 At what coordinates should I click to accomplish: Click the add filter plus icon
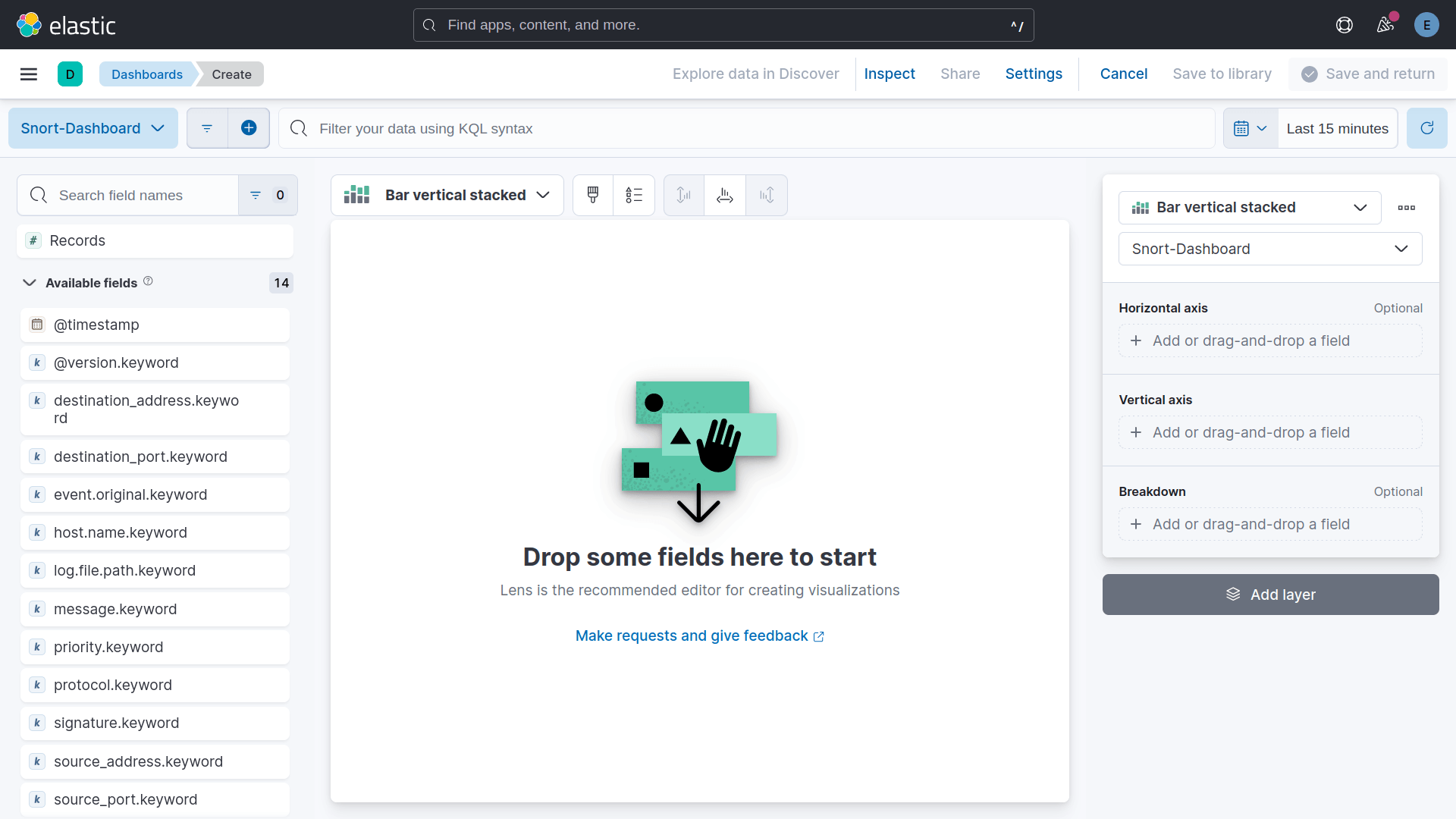point(249,128)
